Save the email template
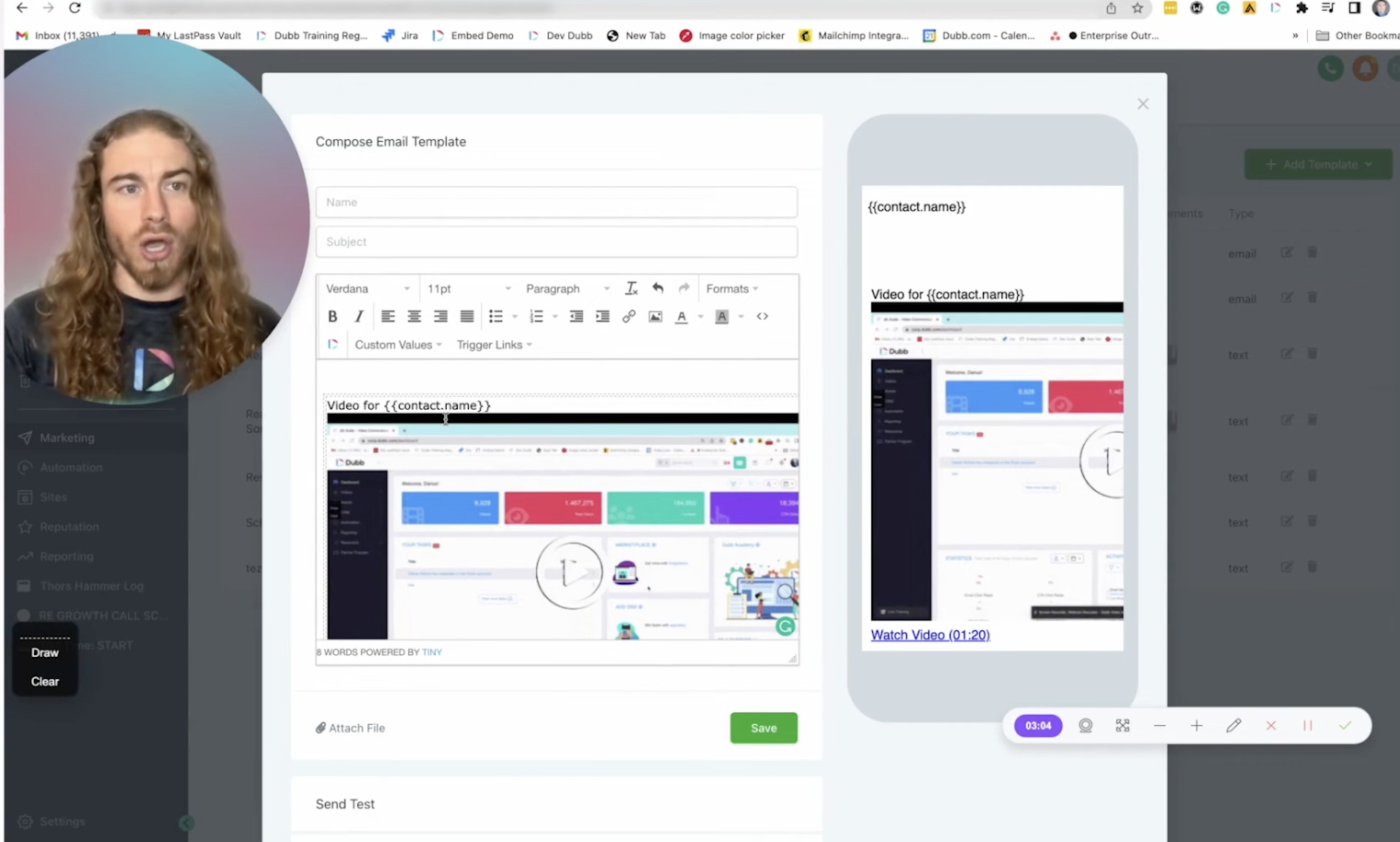Image resolution: width=1400 pixels, height=842 pixels. pos(764,727)
